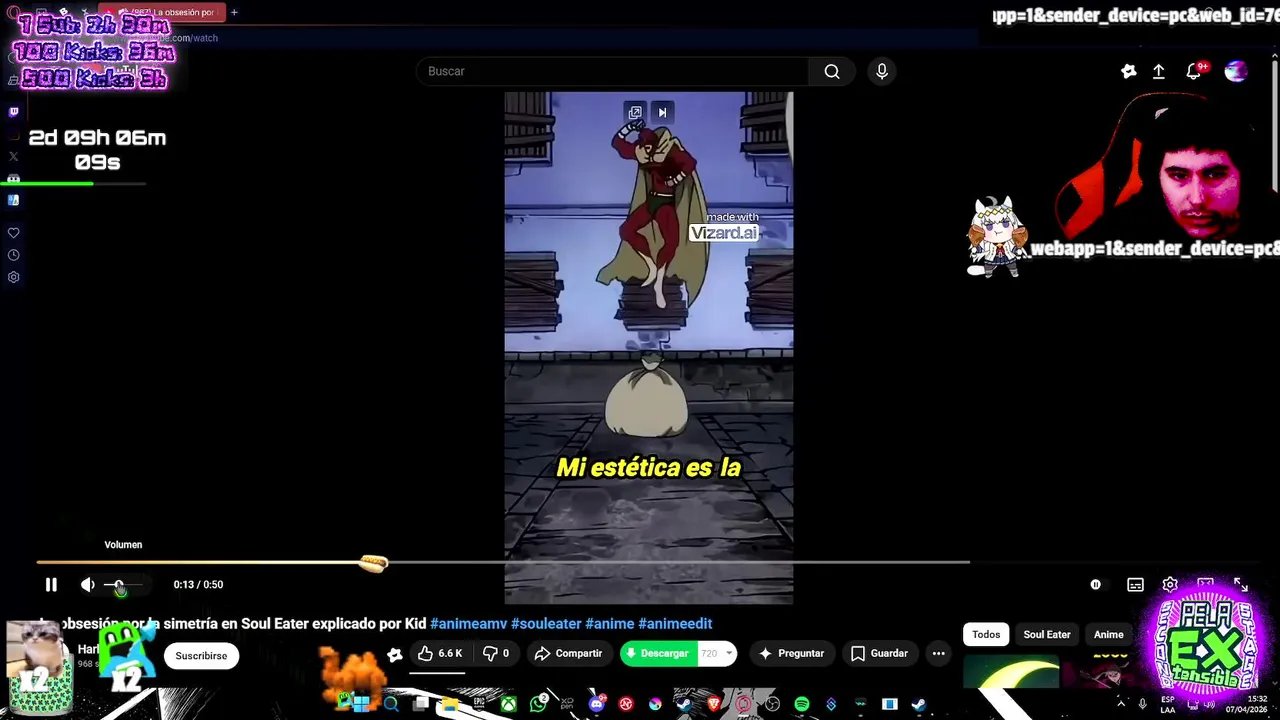The image size is (1280, 720).
Task: Click the Preguntar button
Action: (791, 654)
